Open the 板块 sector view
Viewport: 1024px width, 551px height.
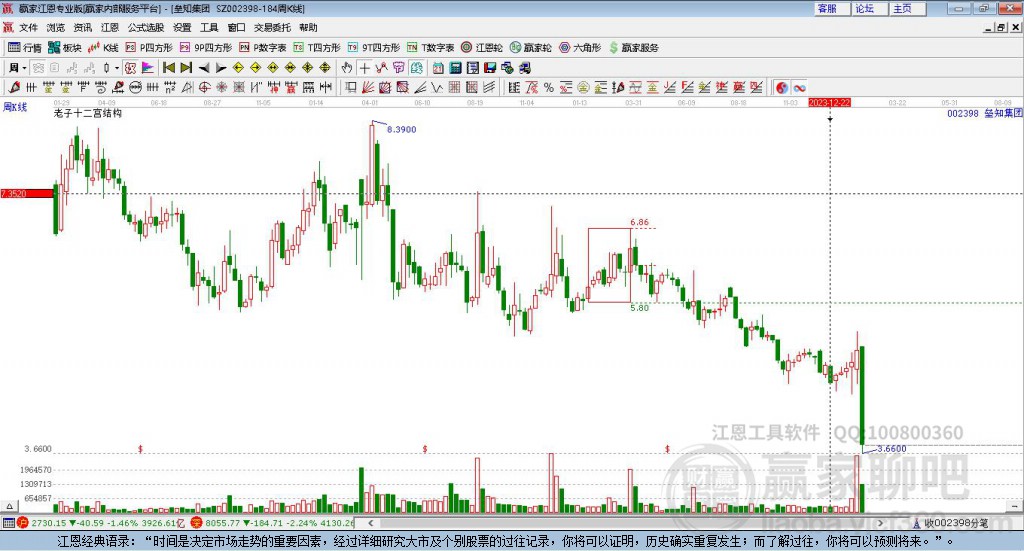coord(64,48)
